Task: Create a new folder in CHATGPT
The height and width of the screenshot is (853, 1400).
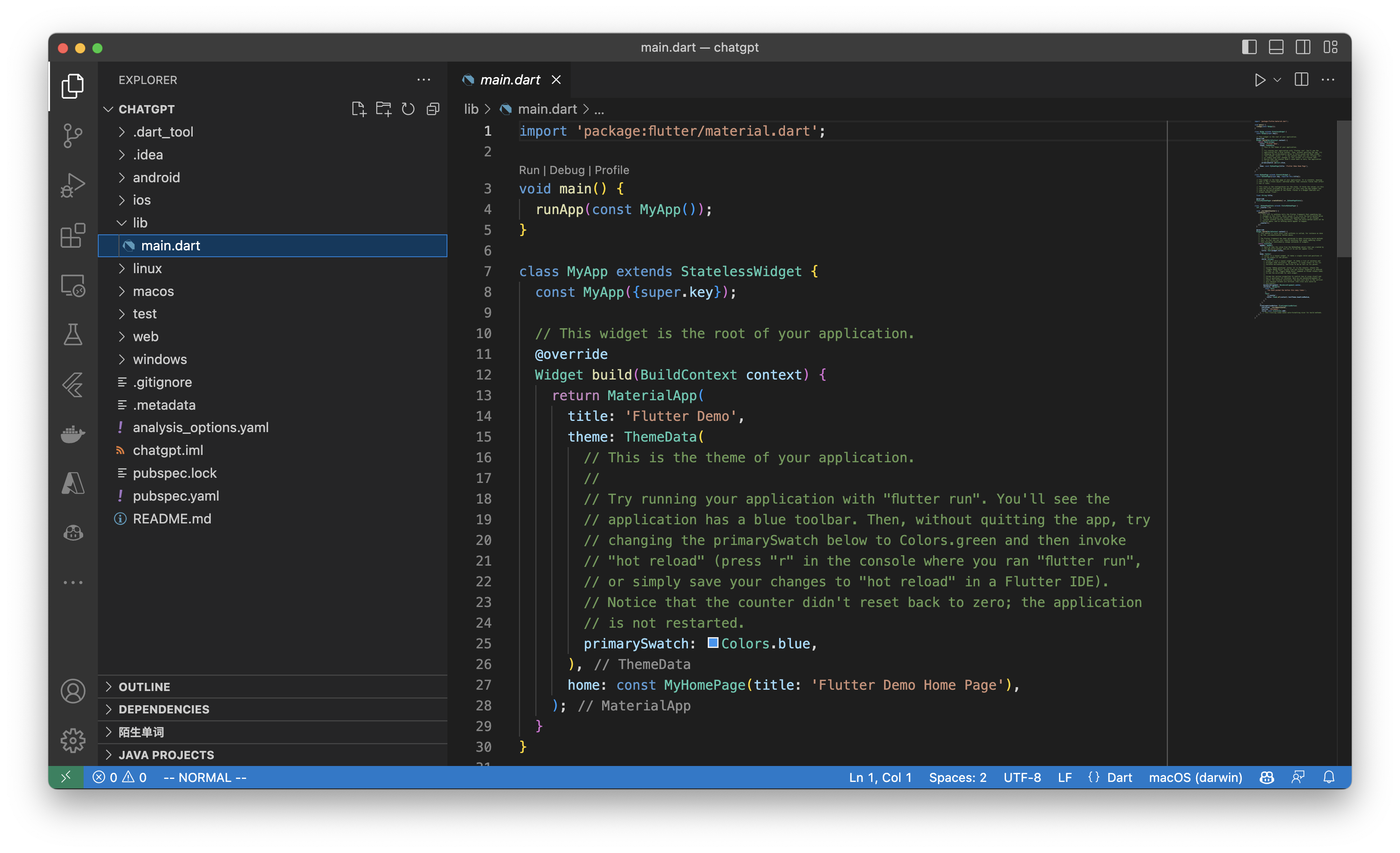Action: (x=384, y=109)
